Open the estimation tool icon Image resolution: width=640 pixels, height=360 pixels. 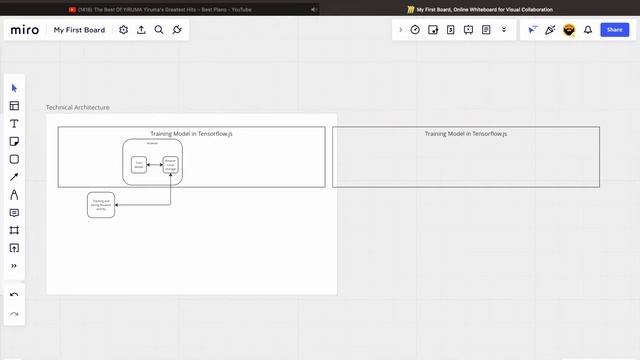tap(451, 30)
